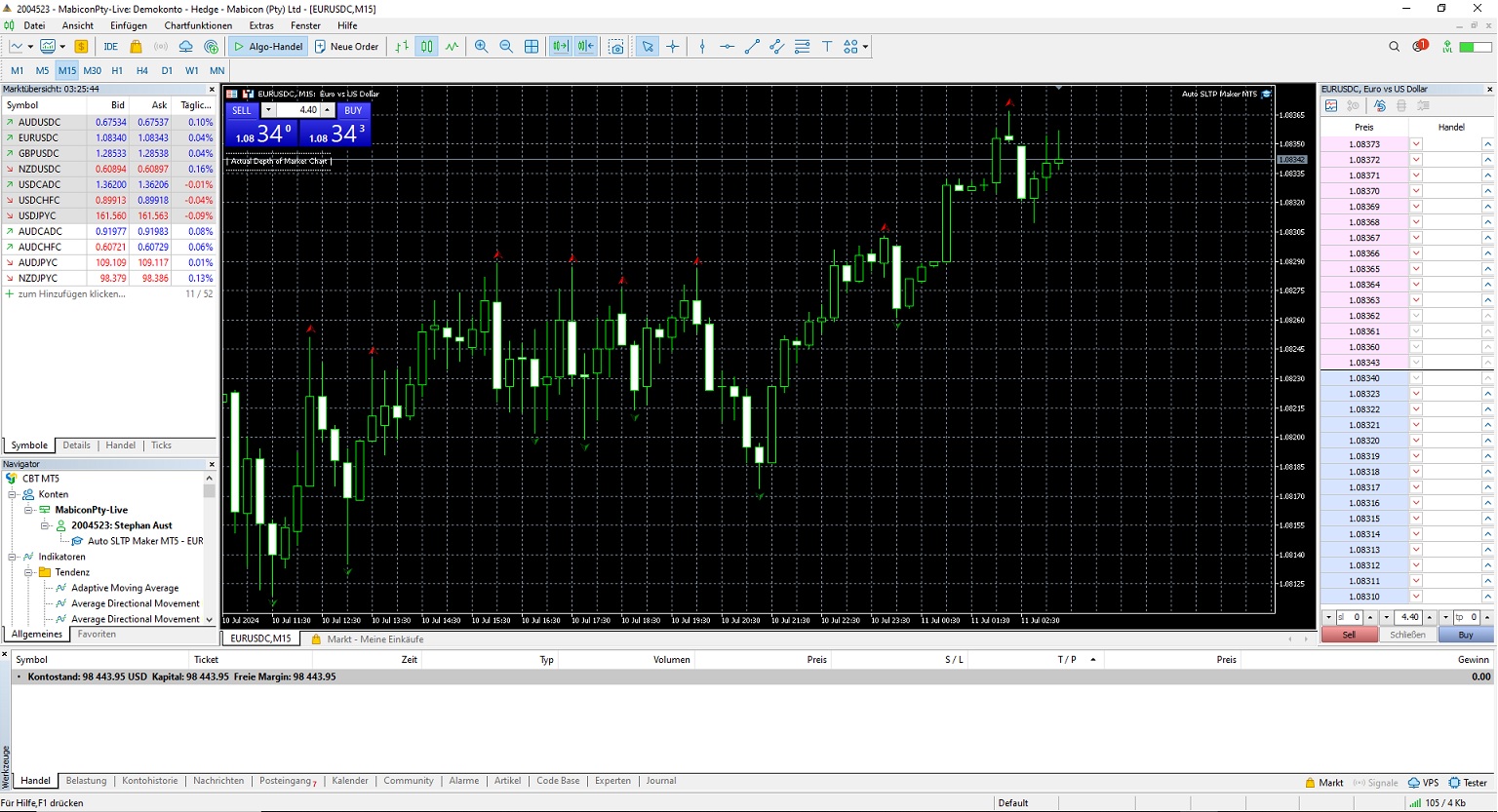Screen dimensions: 1498x812
Task: Select the H1 timeframe
Action: point(117,70)
